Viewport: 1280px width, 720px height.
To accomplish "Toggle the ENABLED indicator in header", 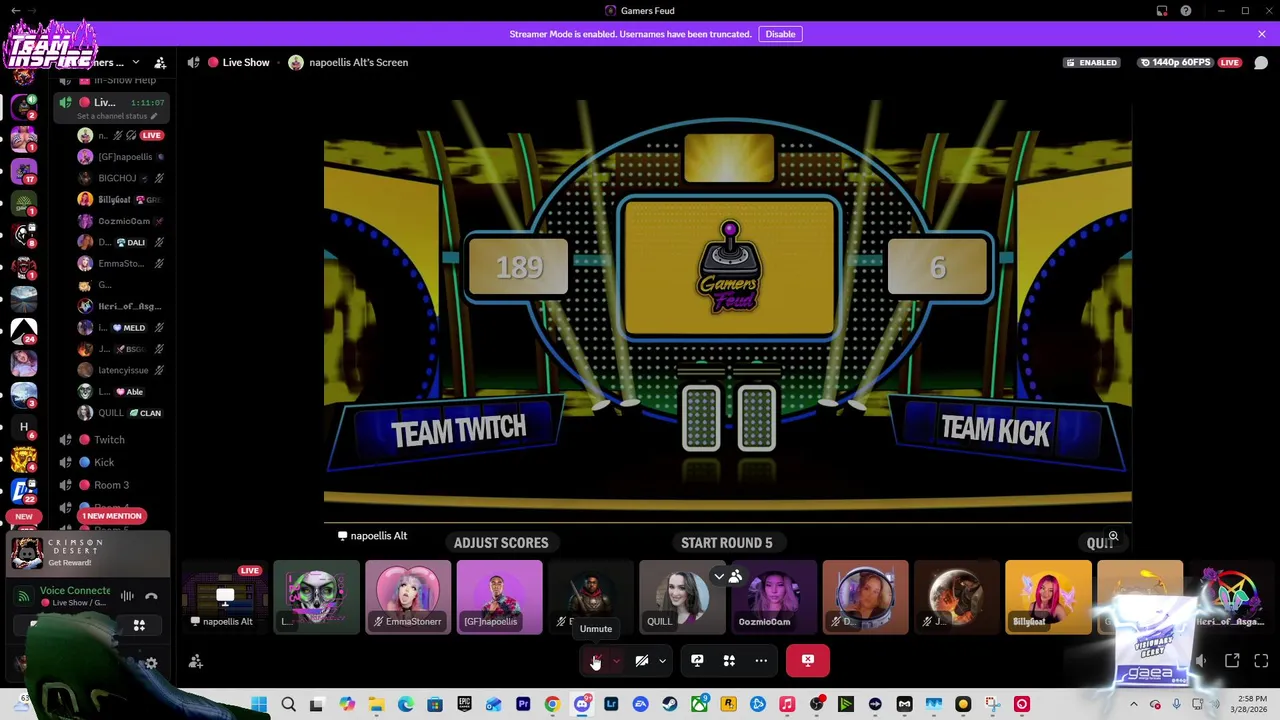I will tap(1092, 63).
